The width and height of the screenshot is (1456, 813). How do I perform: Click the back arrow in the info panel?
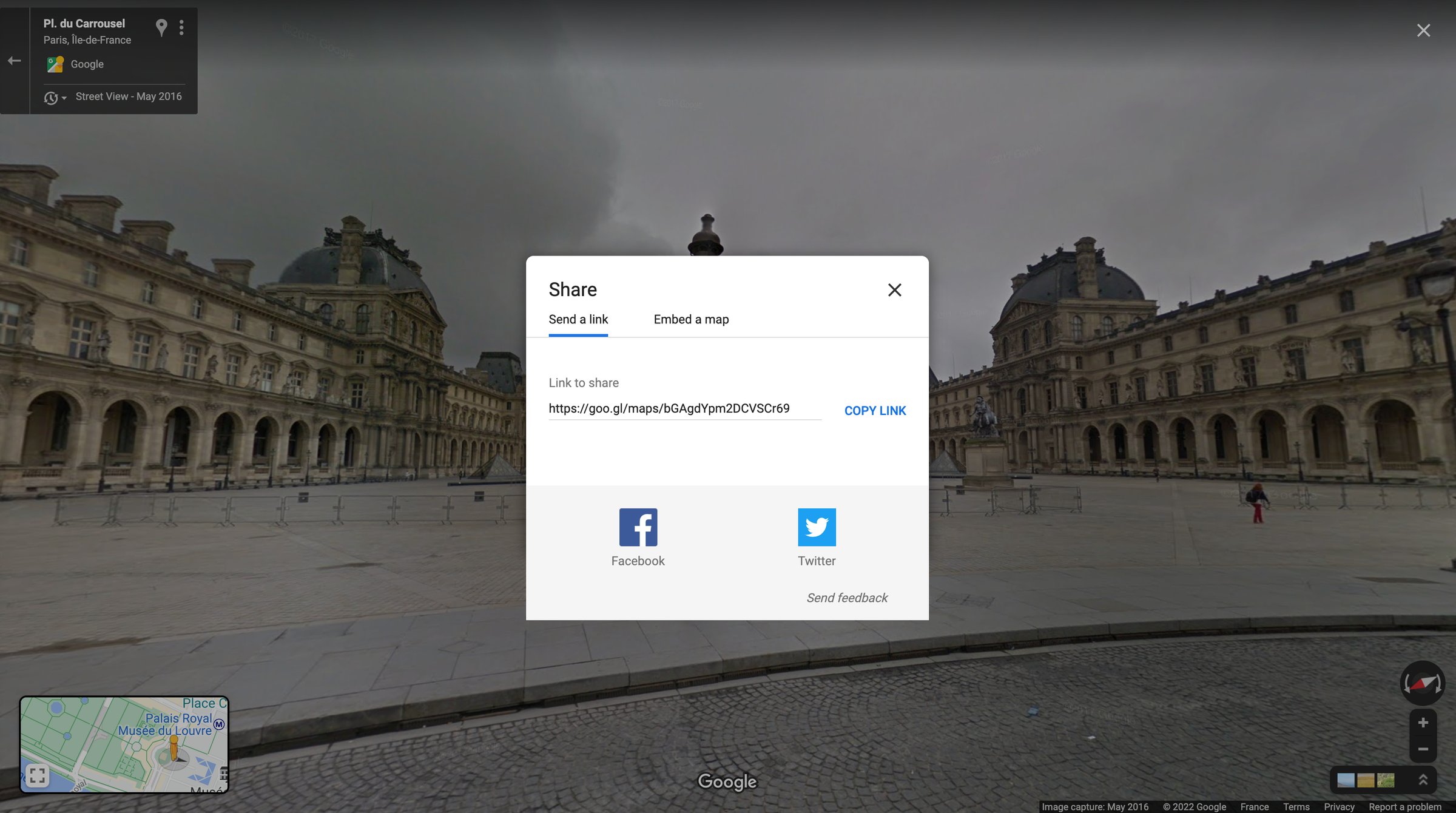15,61
